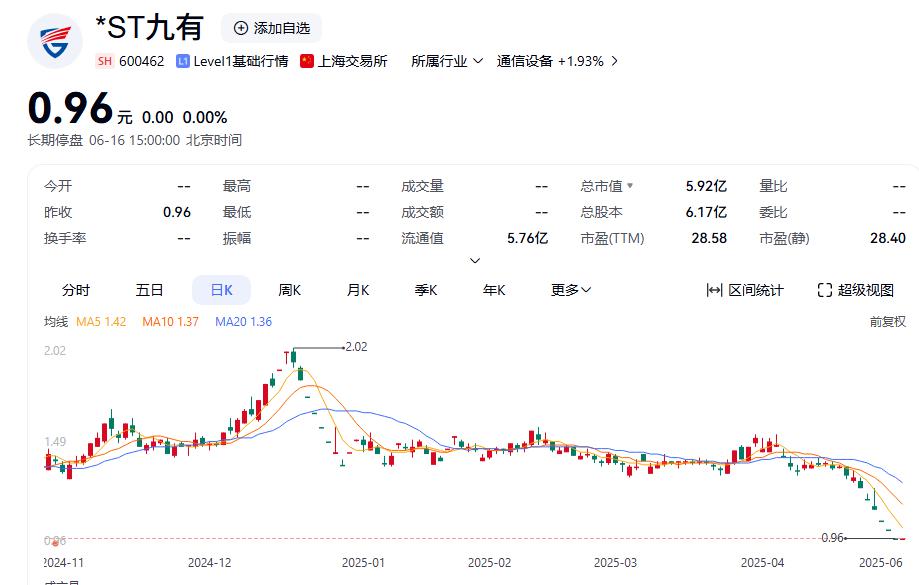This screenshot has width=919, height=585.
Task: Click the 超级视图 fullscreen icon
Action: pyautogui.click(x=825, y=290)
